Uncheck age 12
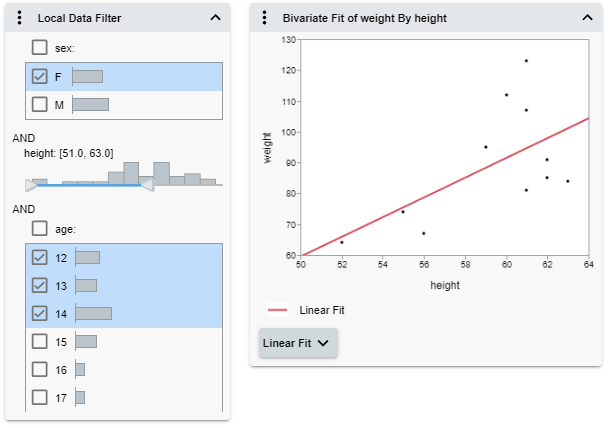 40,257
